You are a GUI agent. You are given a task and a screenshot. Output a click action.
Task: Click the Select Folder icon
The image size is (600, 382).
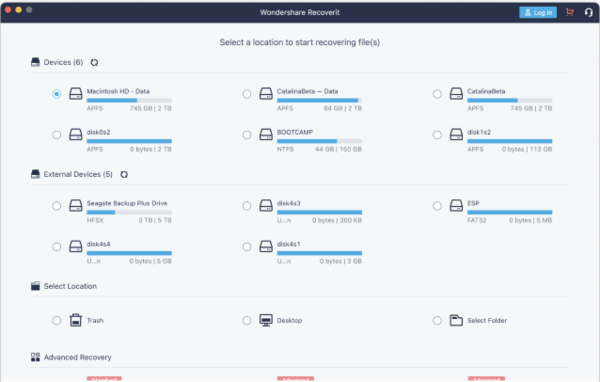pyautogui.click(x=456, y=320)
